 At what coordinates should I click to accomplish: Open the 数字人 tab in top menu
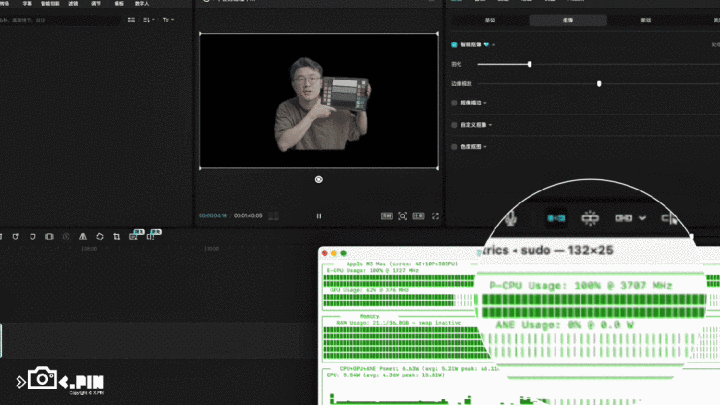click(141, 4)
